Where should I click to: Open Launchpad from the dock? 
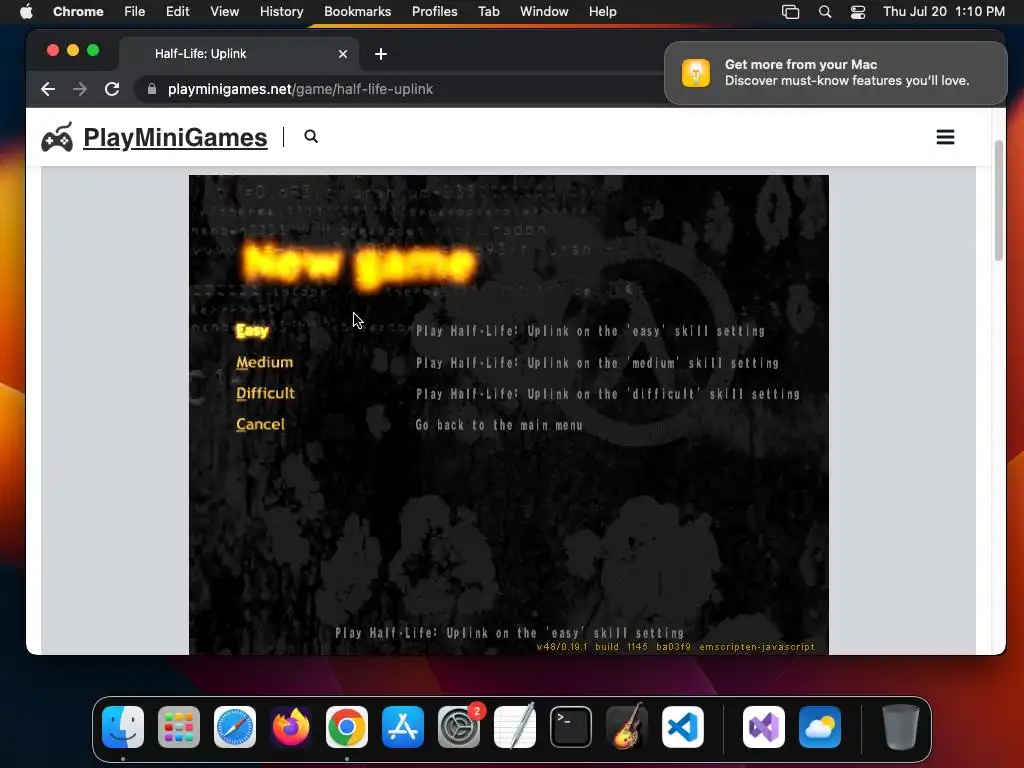tap(179, 727)
